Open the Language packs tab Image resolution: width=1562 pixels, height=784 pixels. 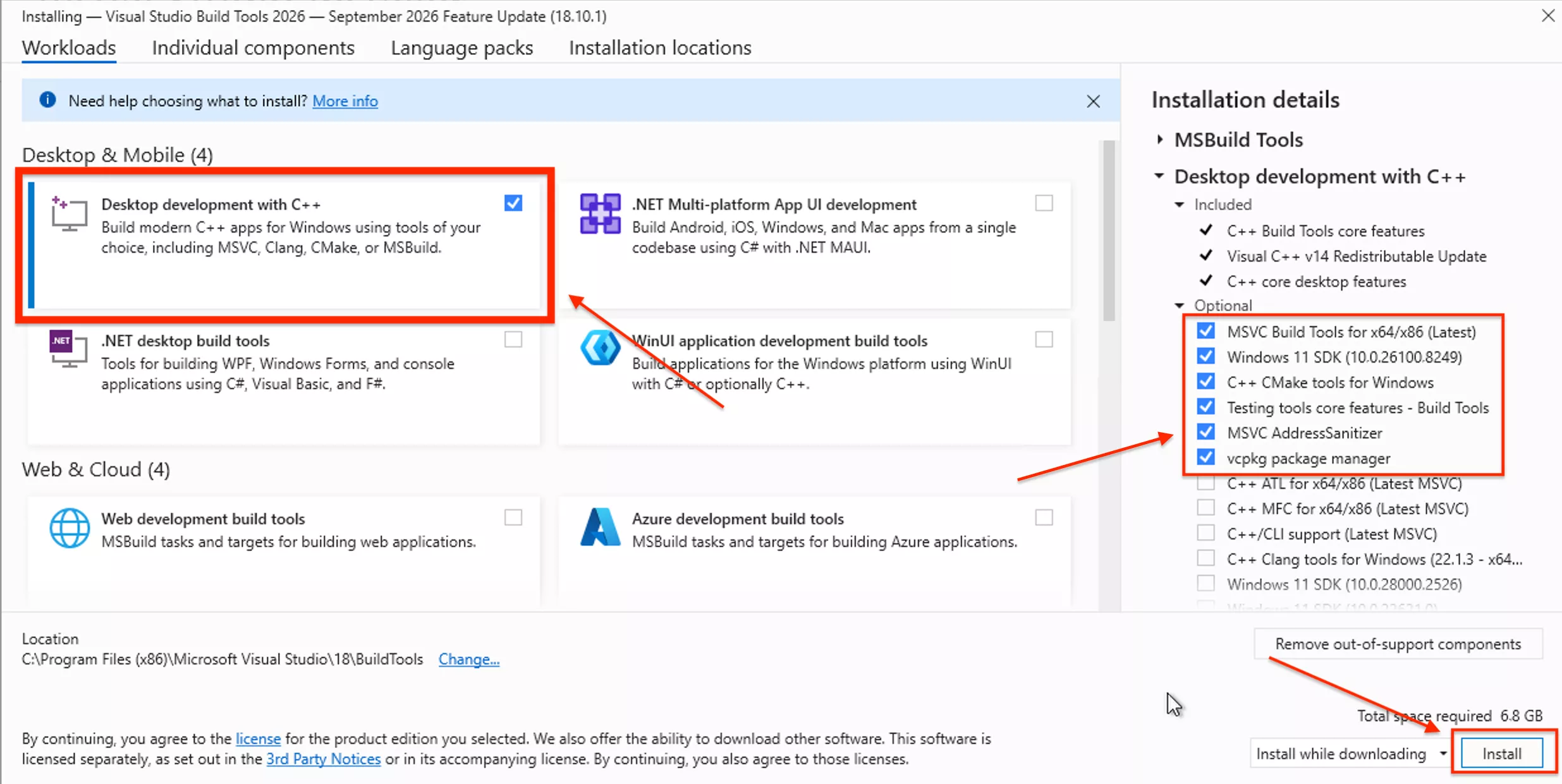pos(462,48)
